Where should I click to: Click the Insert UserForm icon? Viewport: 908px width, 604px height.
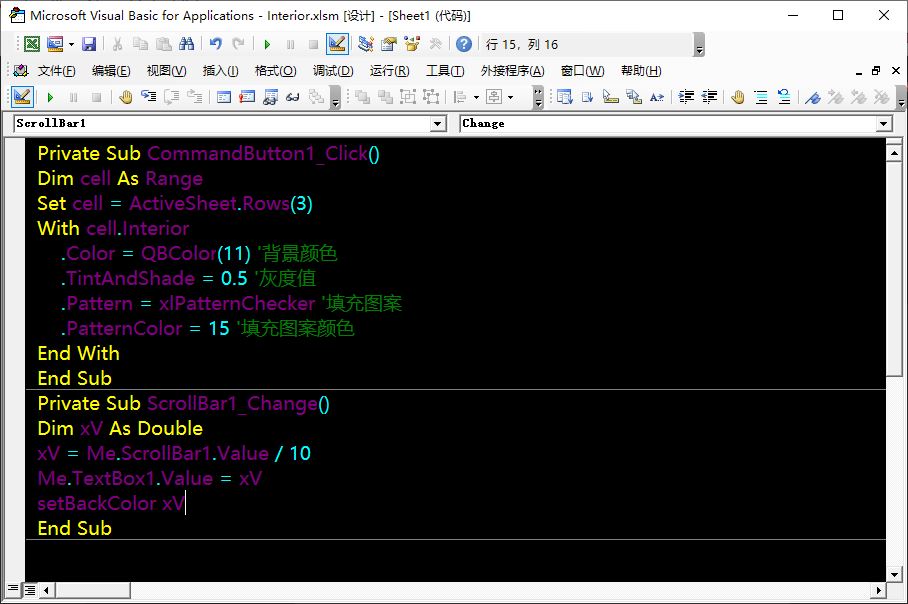tap(55, 44)
